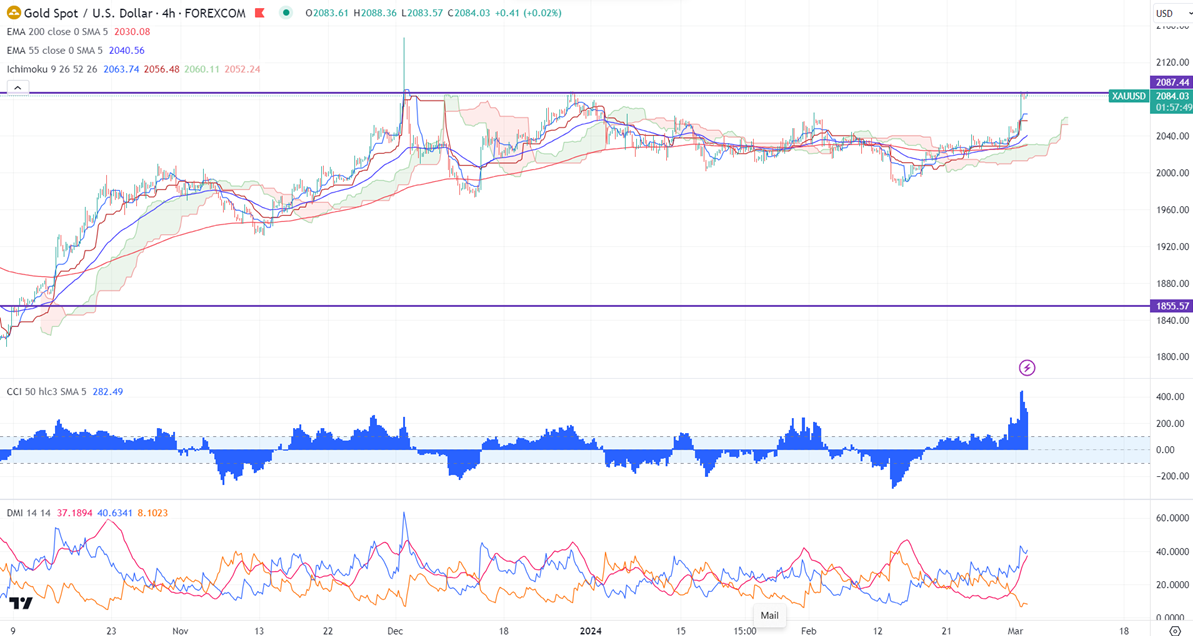The width and height of the screenshot is (1193, 636).
Task: Click the 2084.03 current price label
Action: point(1171,96)
